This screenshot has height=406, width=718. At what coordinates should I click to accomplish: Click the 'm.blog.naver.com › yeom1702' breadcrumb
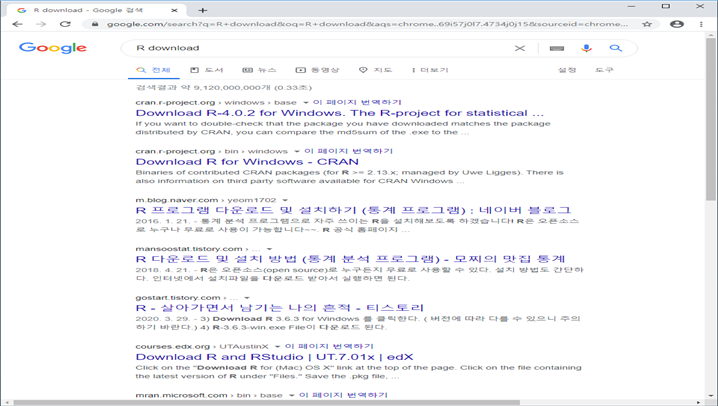[x=206, y=200]
